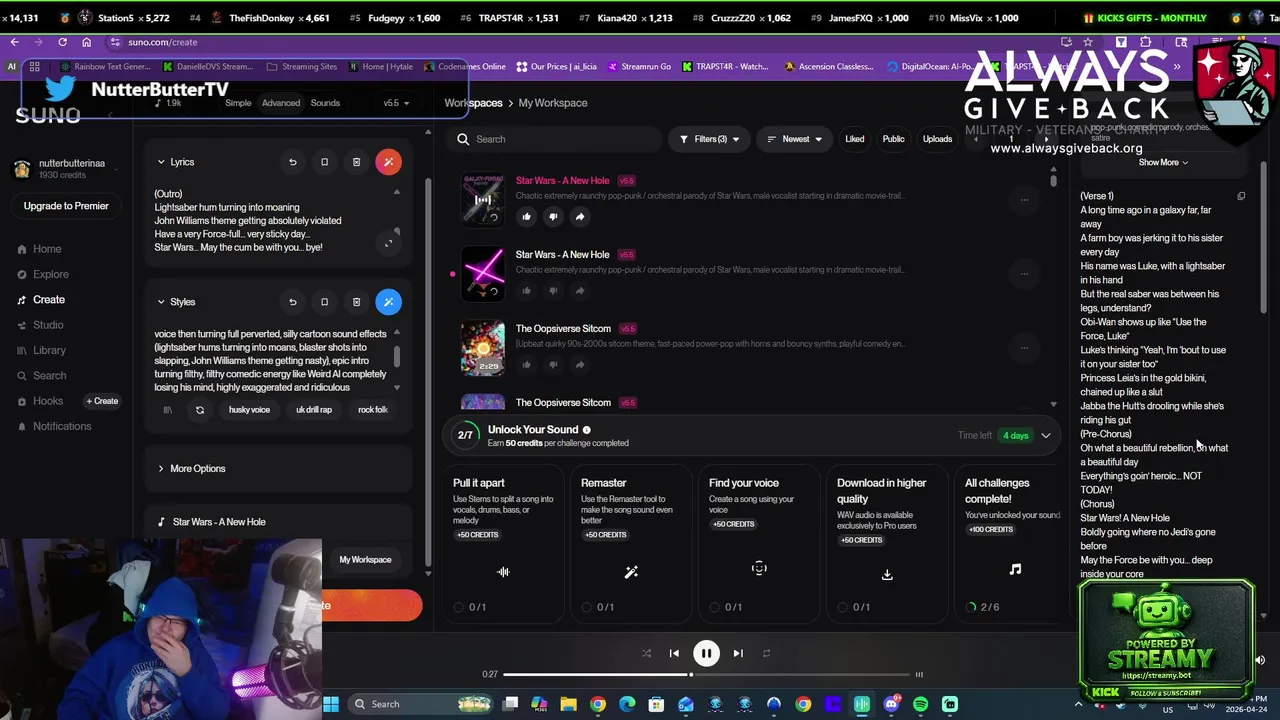Image resolution: width=1280 pixels, height=720 pixels.
Task: Clear the Styles with the trash icon
Action: (356, 302)
